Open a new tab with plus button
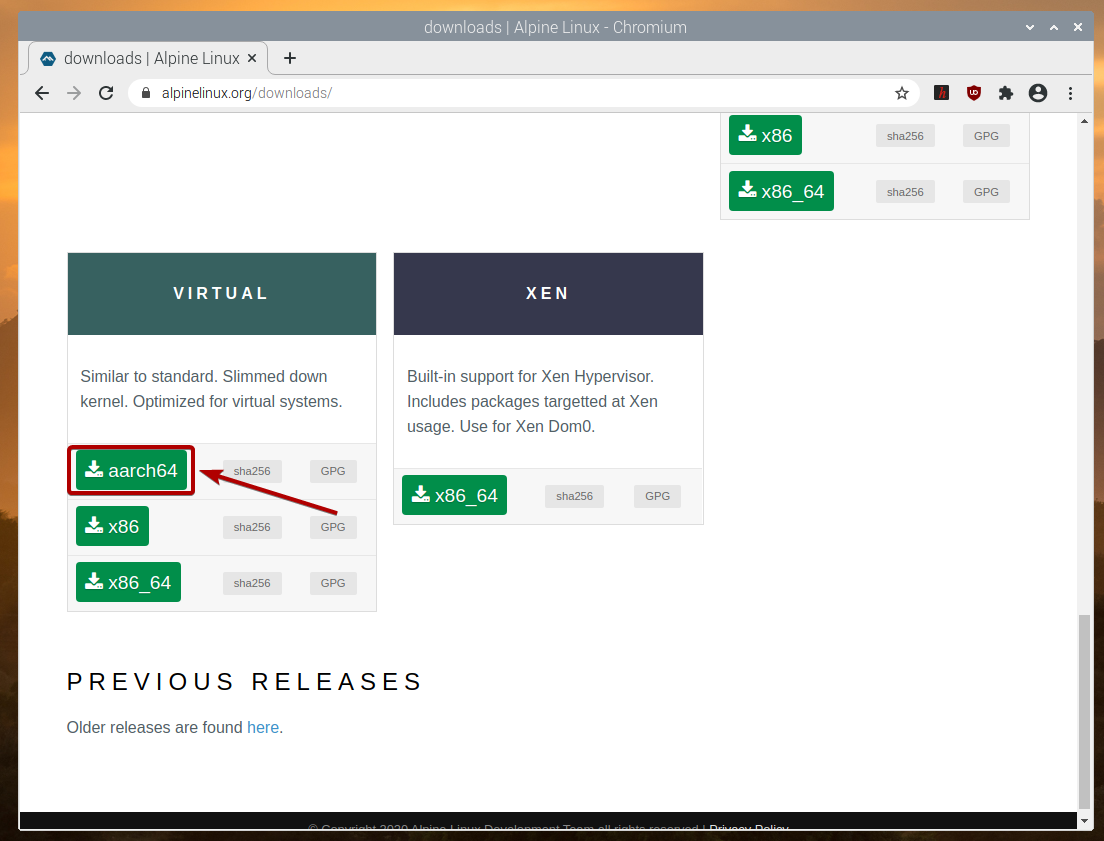 pyautogui.click(x=289, y=58)
